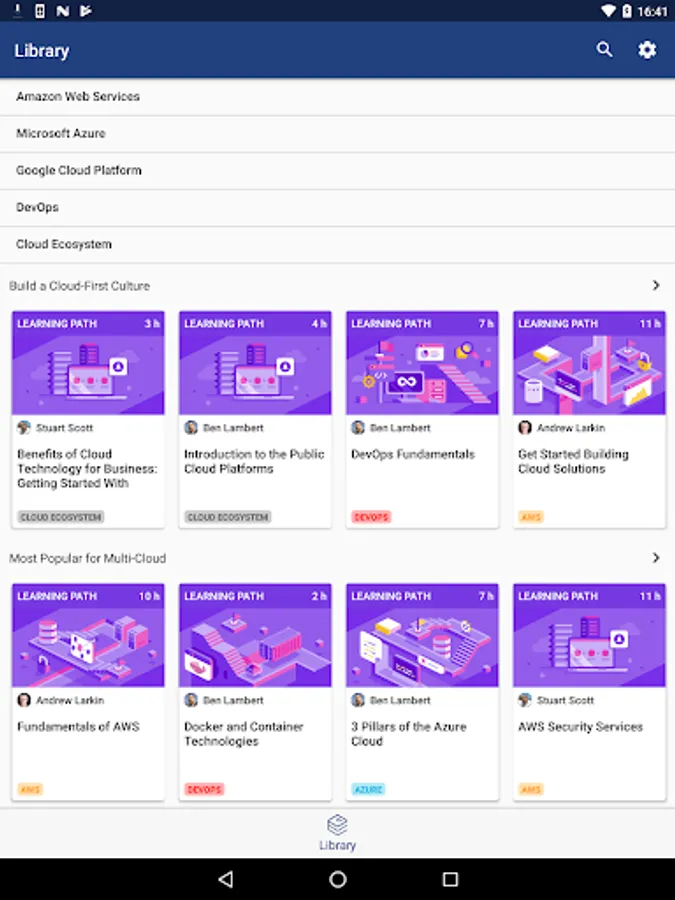Expand Most Popular for Multi-Cloud with chevron
This screenshot has width=675, height=900.
click(x=656, y=558)
